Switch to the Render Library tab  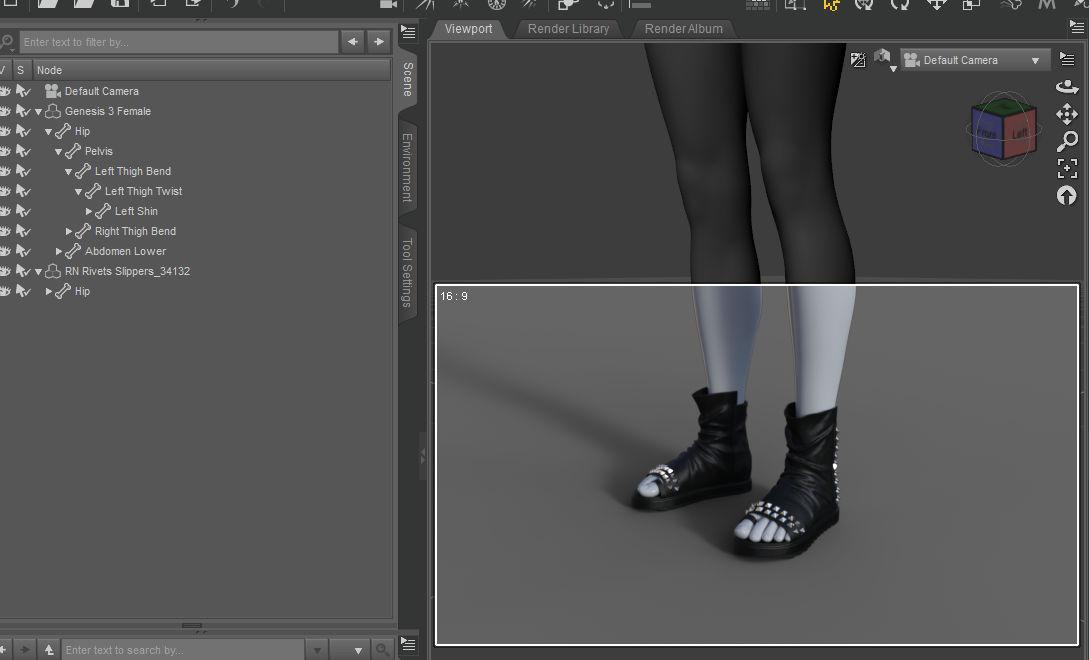pos(568,28)
